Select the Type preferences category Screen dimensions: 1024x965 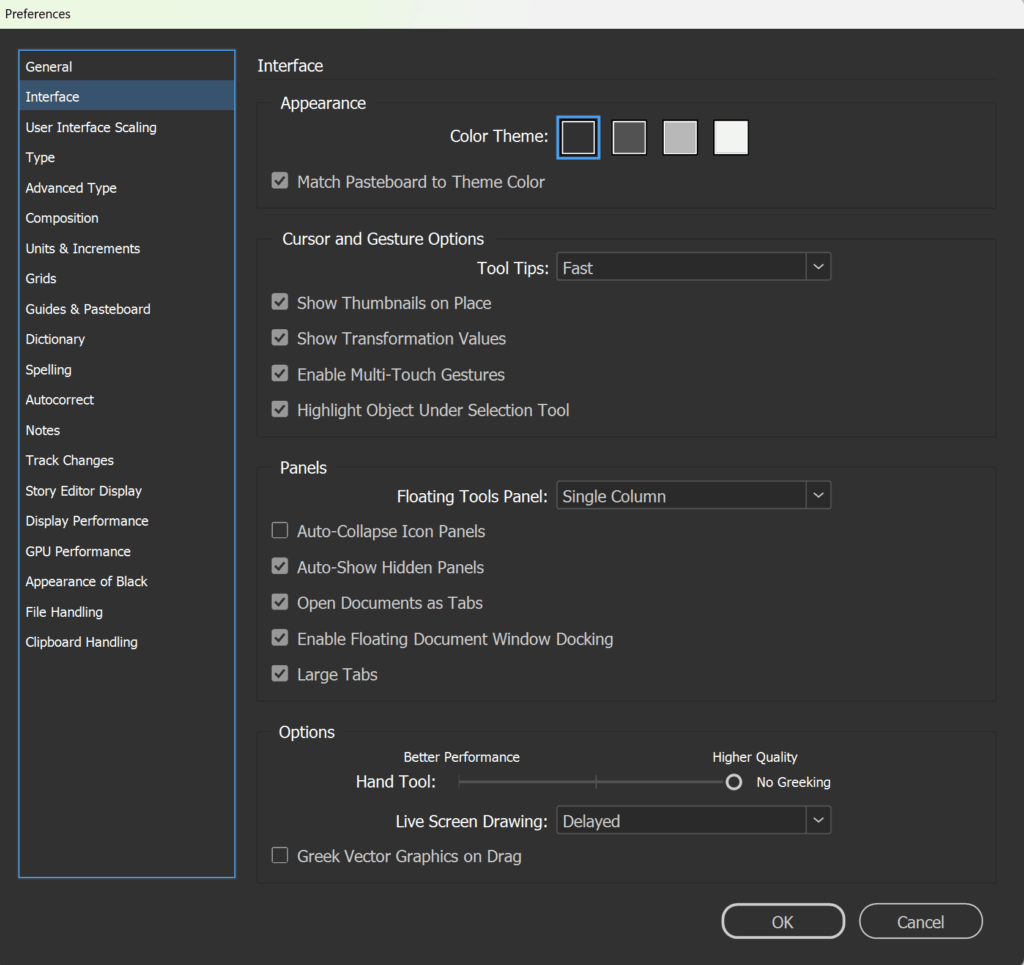tap(40, 157)
